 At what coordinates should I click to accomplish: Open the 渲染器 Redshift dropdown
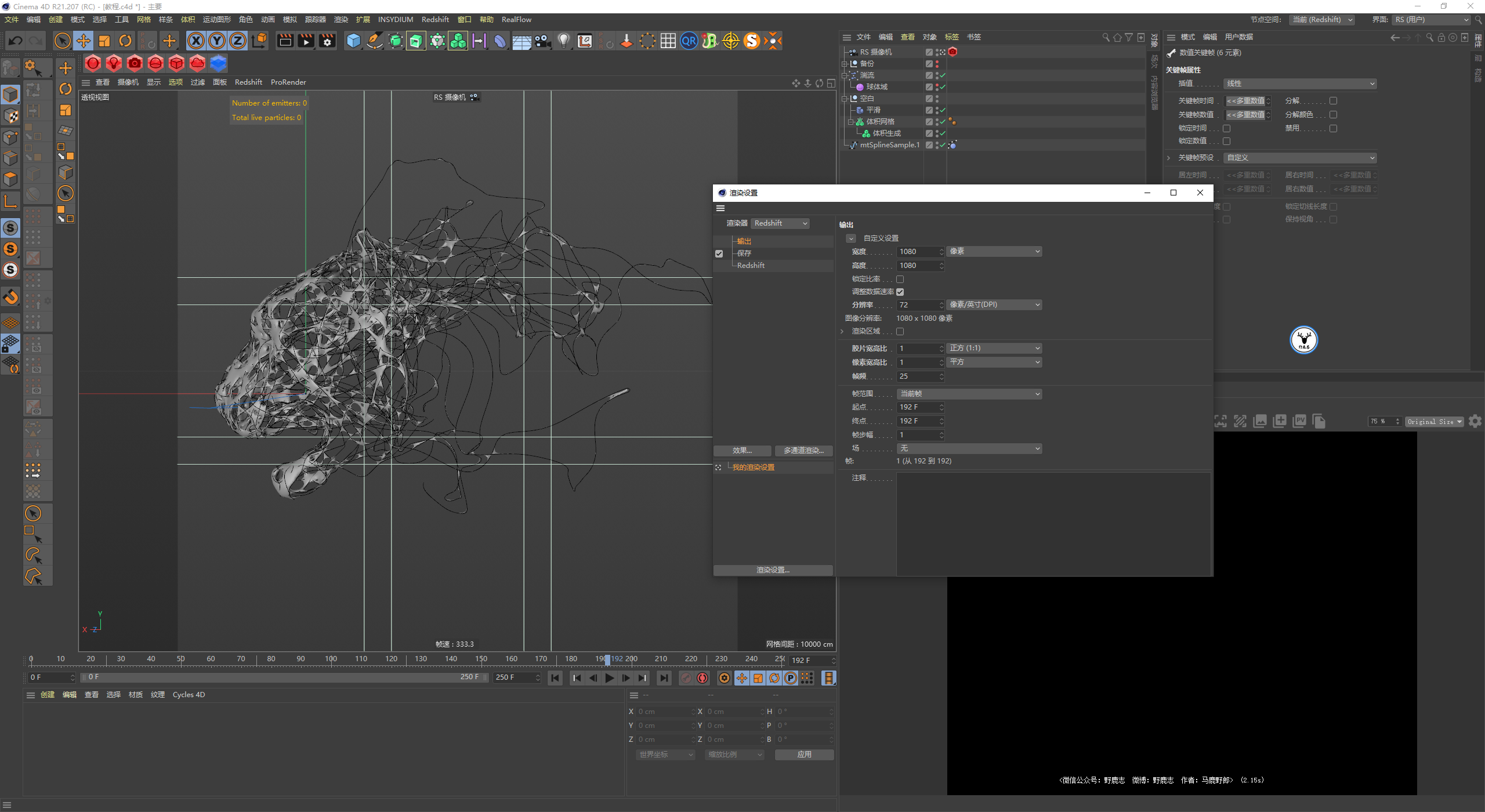click(780, 223)
